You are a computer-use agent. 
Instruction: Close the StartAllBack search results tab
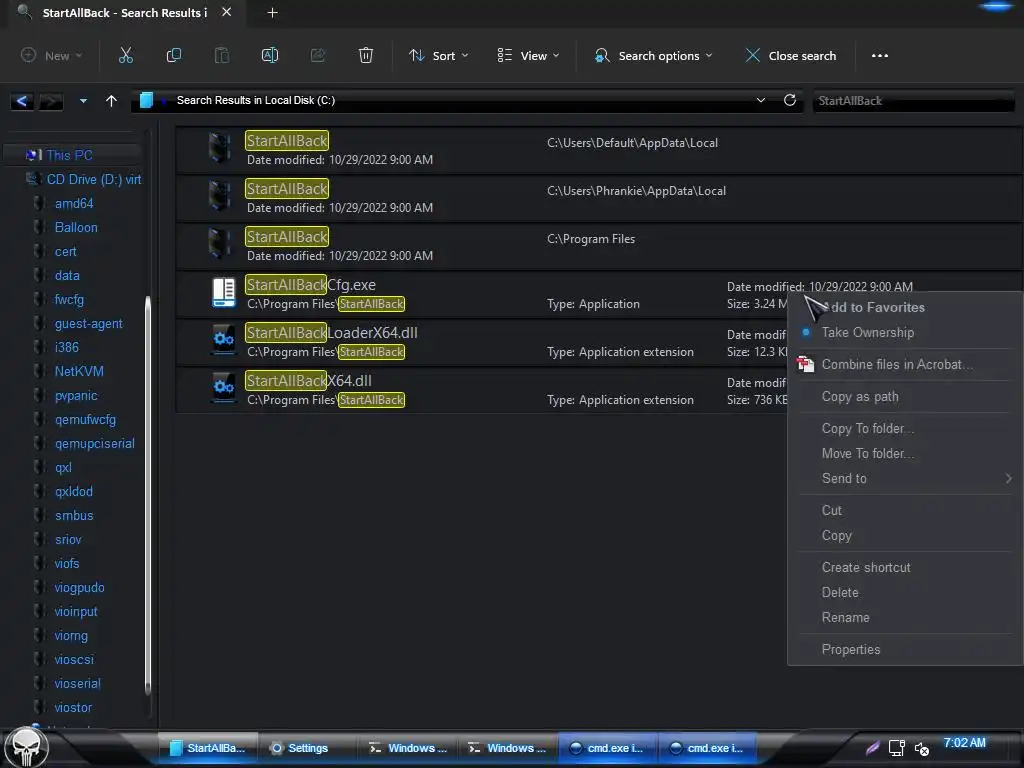(226, 12)
